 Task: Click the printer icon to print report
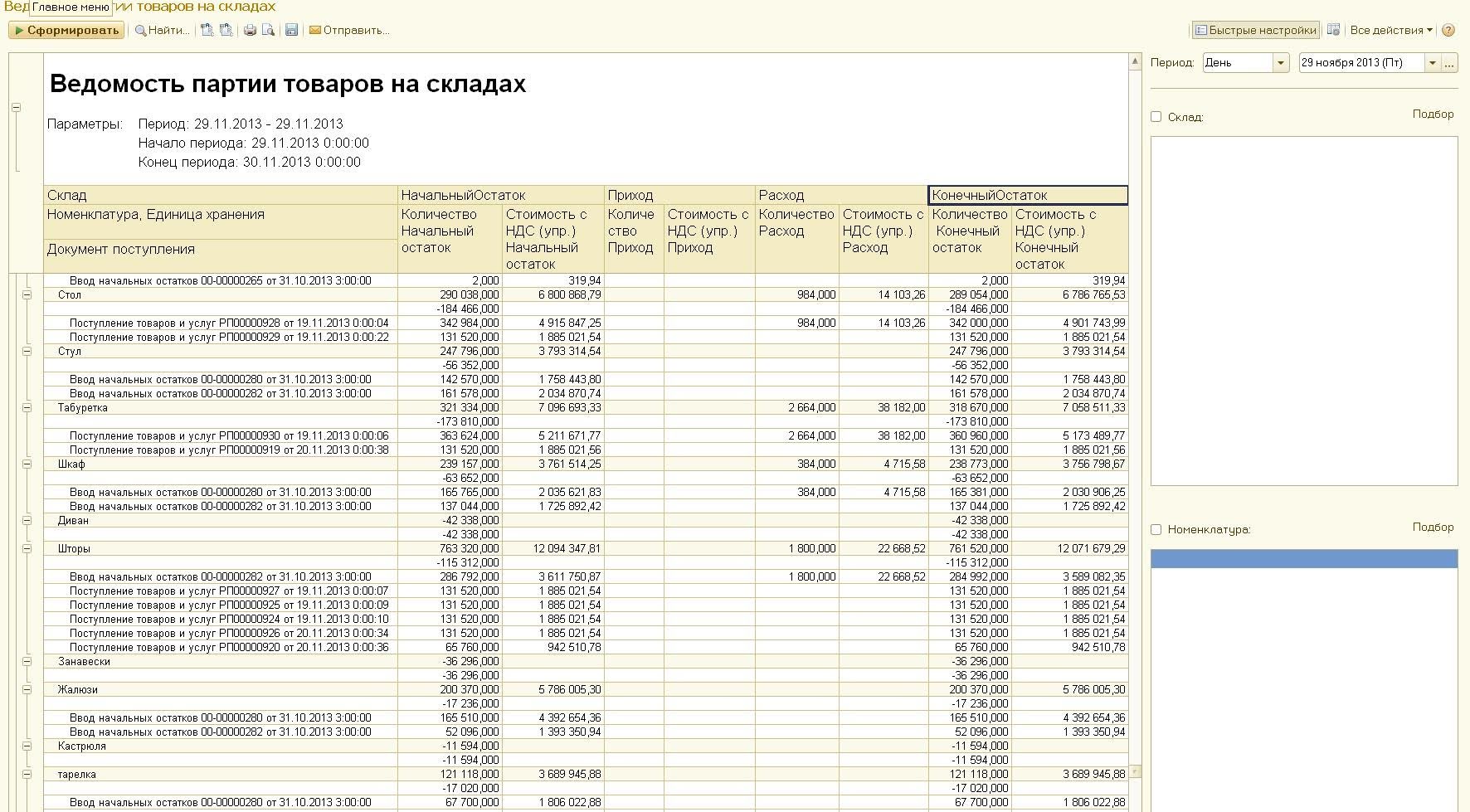coord(250,31)
